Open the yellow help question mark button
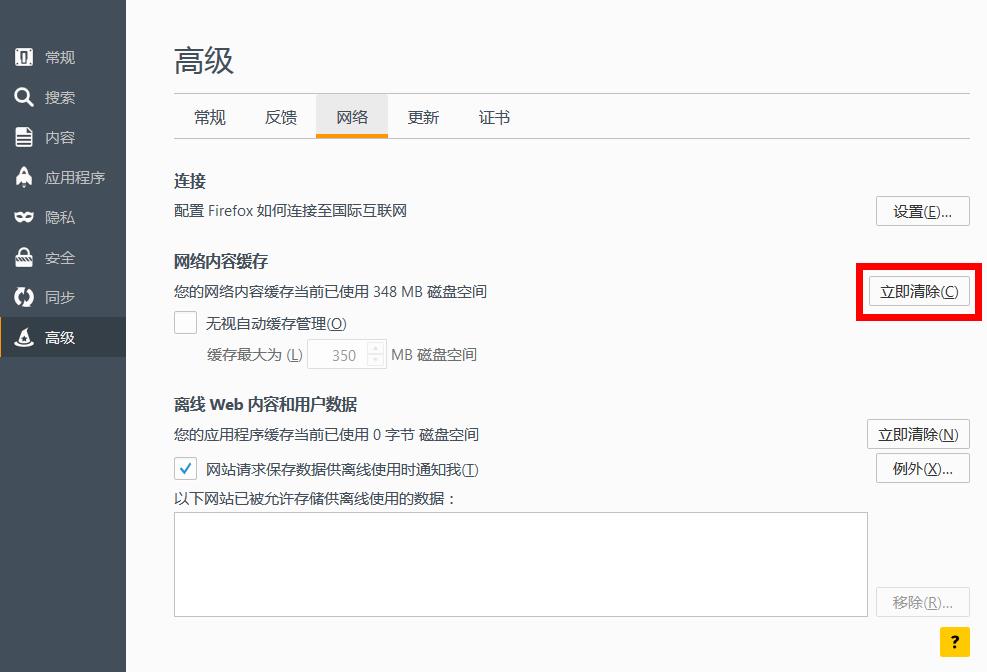Screen dimensions: 987x672 tap(954, 642)
